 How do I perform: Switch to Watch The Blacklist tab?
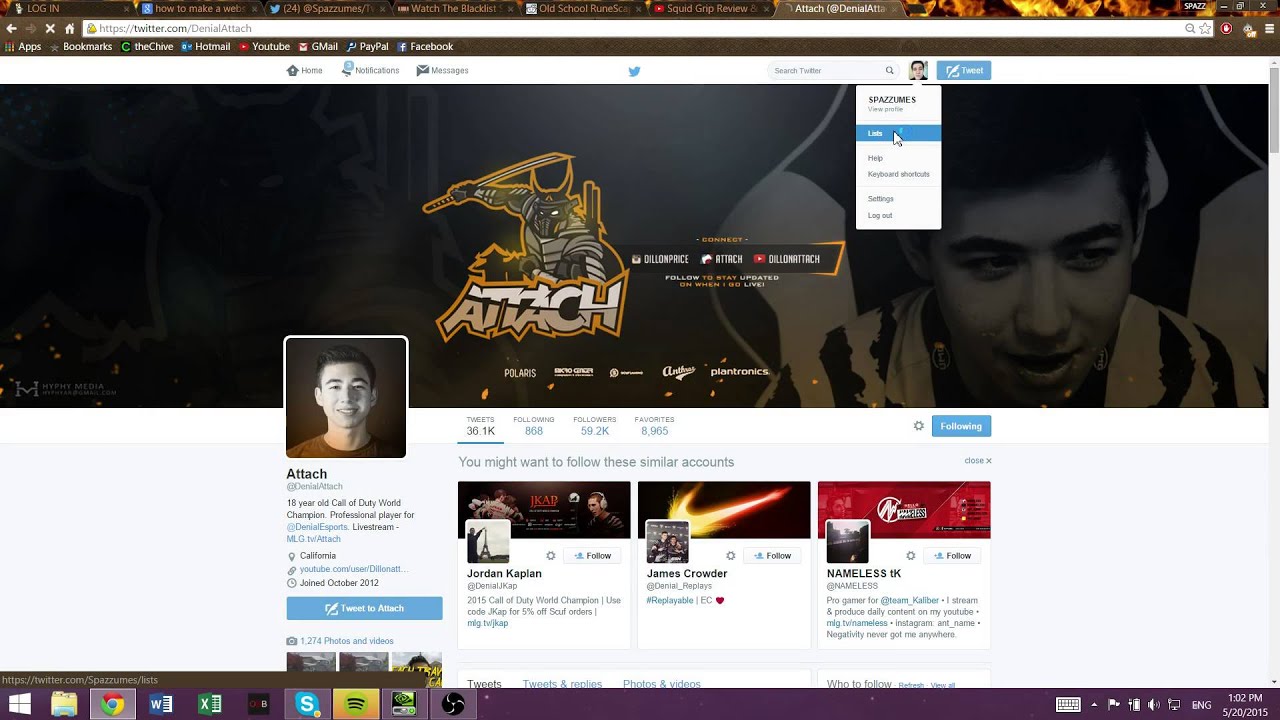(454, 9)
